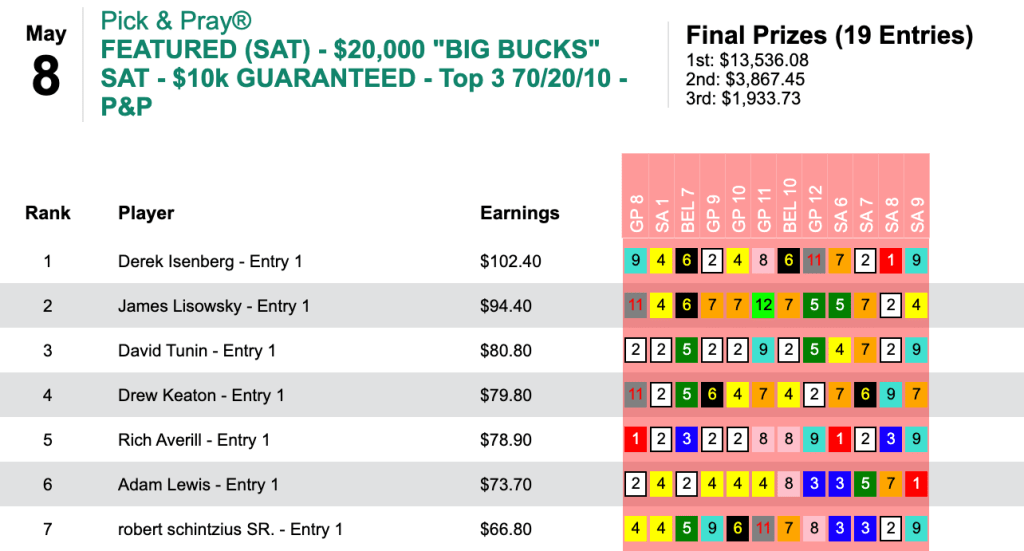The height and width of the screenshot is (551, 1024).
Task: Click blue 3 pick in Rich Averill's BEL 7
Action: coord(686,439)
